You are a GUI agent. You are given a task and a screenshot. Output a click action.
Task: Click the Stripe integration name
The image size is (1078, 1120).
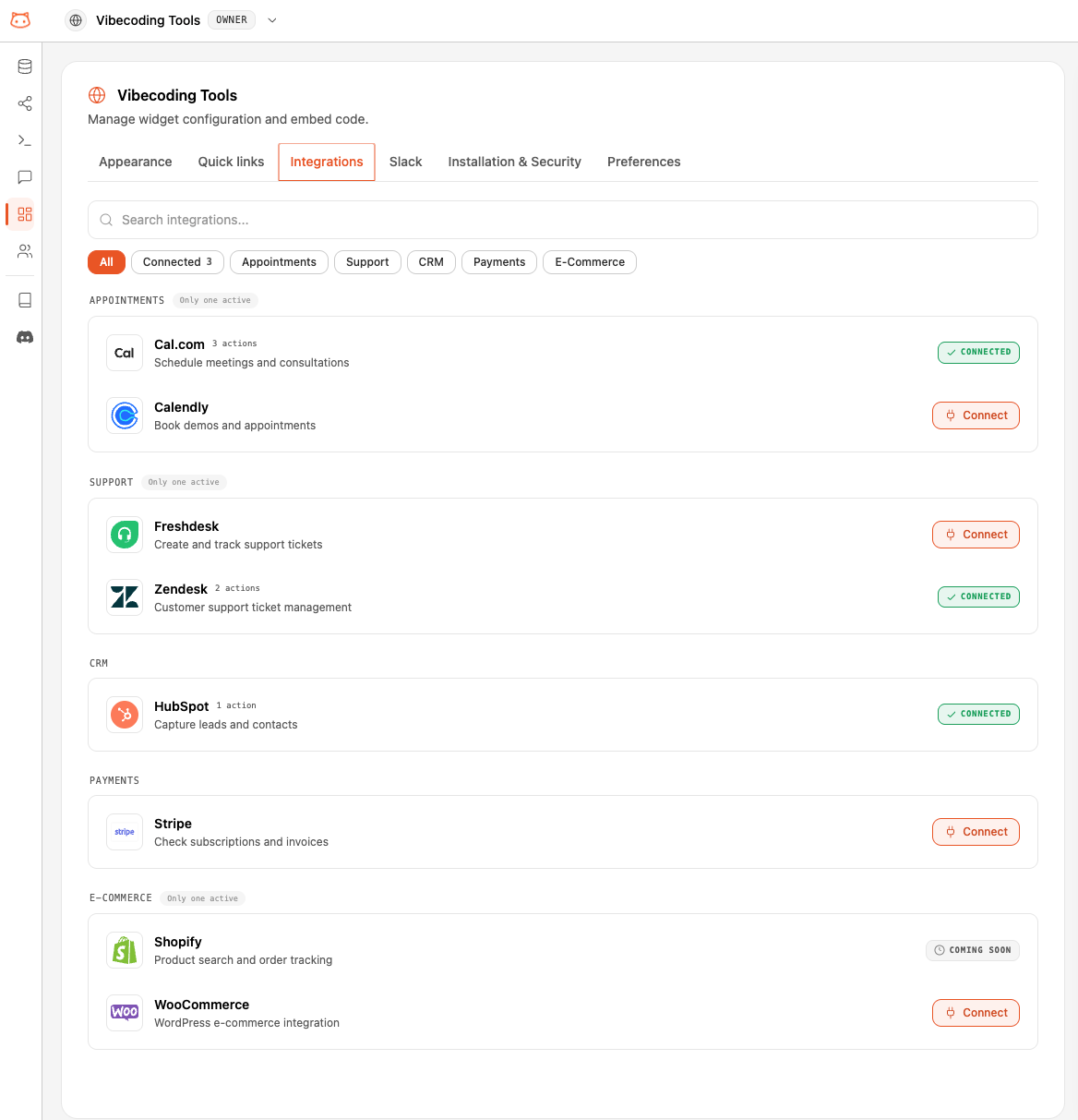(x=173, y=824)
